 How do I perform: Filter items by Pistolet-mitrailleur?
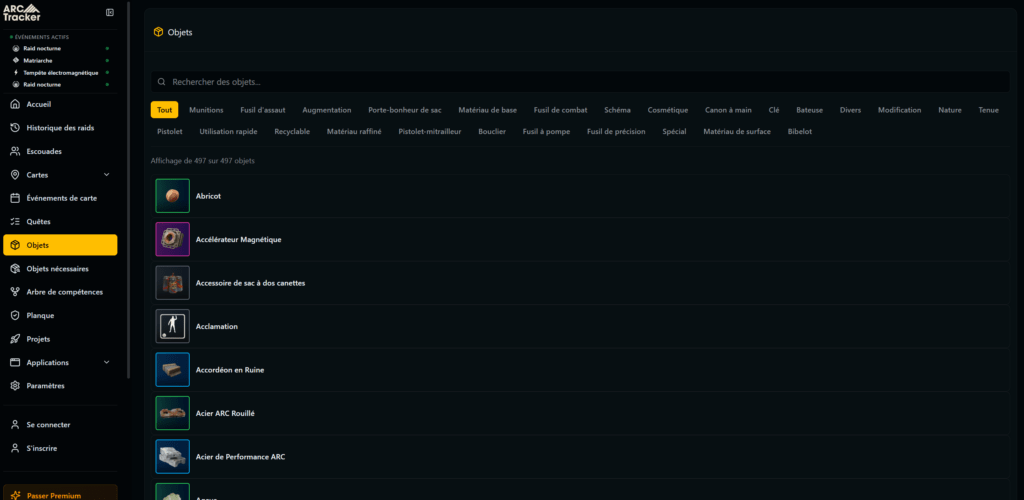pos(430,132)
